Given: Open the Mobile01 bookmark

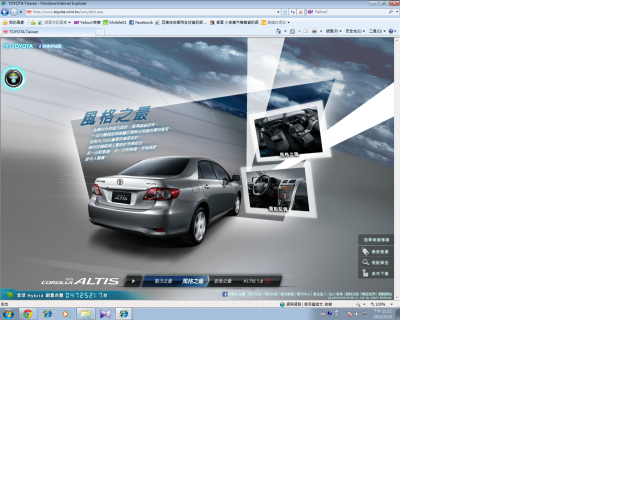Looking at the screenshot, I should click(115, 22).
